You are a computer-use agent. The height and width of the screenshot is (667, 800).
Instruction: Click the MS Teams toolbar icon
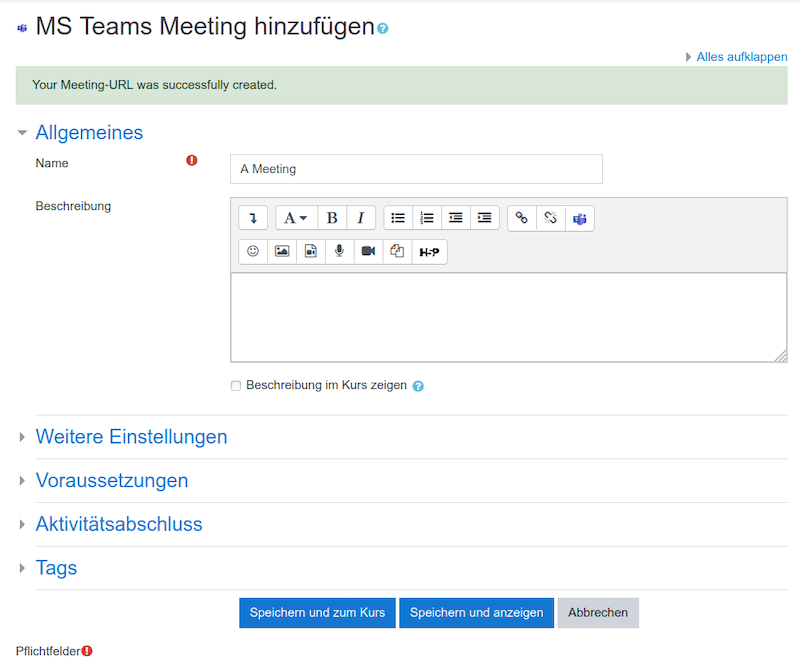pos(580,218)
